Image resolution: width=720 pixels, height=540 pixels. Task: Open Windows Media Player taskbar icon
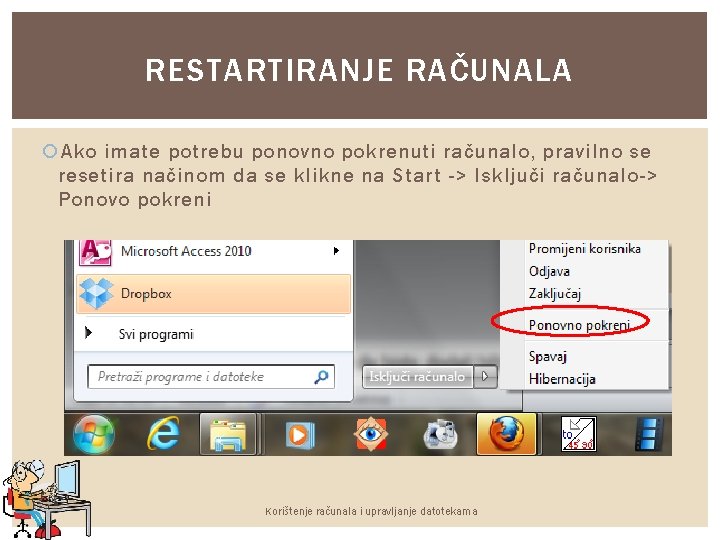[299, 434]
